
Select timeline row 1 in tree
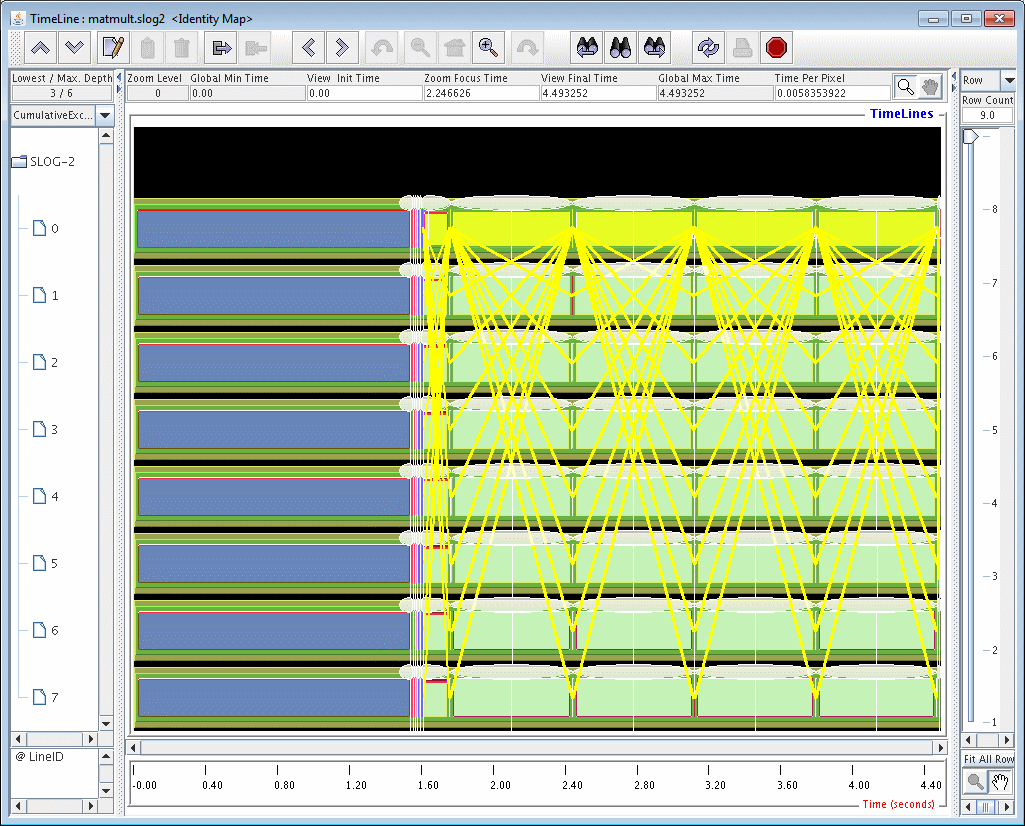(x=46, y=295)
